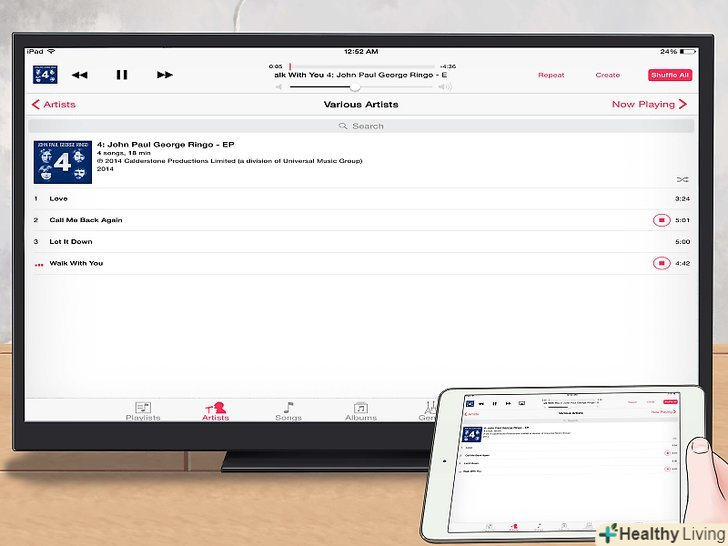Tap the battery indicator icon
This screenshot has width=728, height=546.
pos(688,52)
